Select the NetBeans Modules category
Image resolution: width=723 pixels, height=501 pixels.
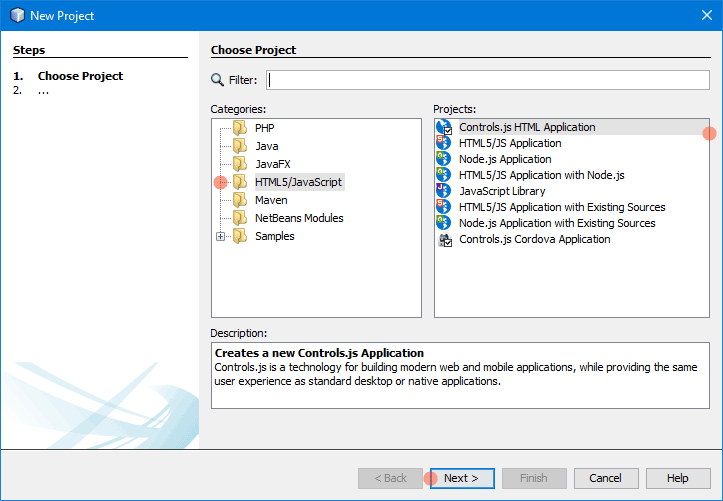299,218
